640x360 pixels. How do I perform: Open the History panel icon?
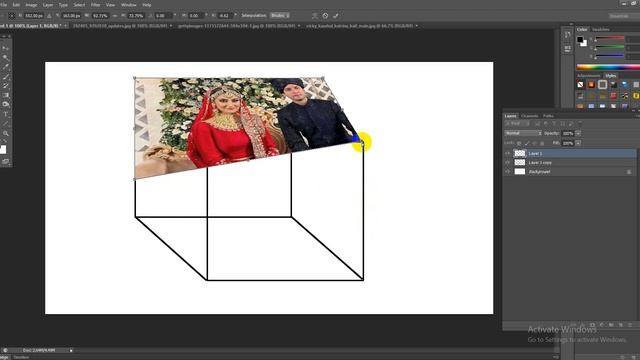coord(567,35)
